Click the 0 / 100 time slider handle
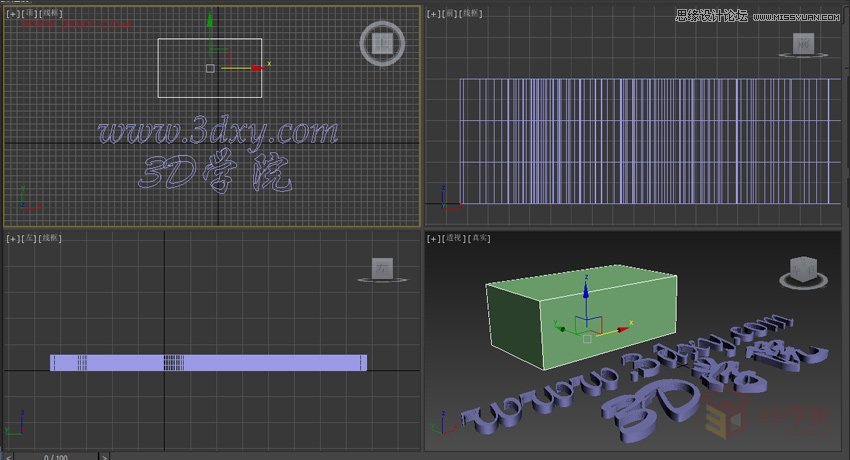850x460 pixels. click(x=56, y=457)
